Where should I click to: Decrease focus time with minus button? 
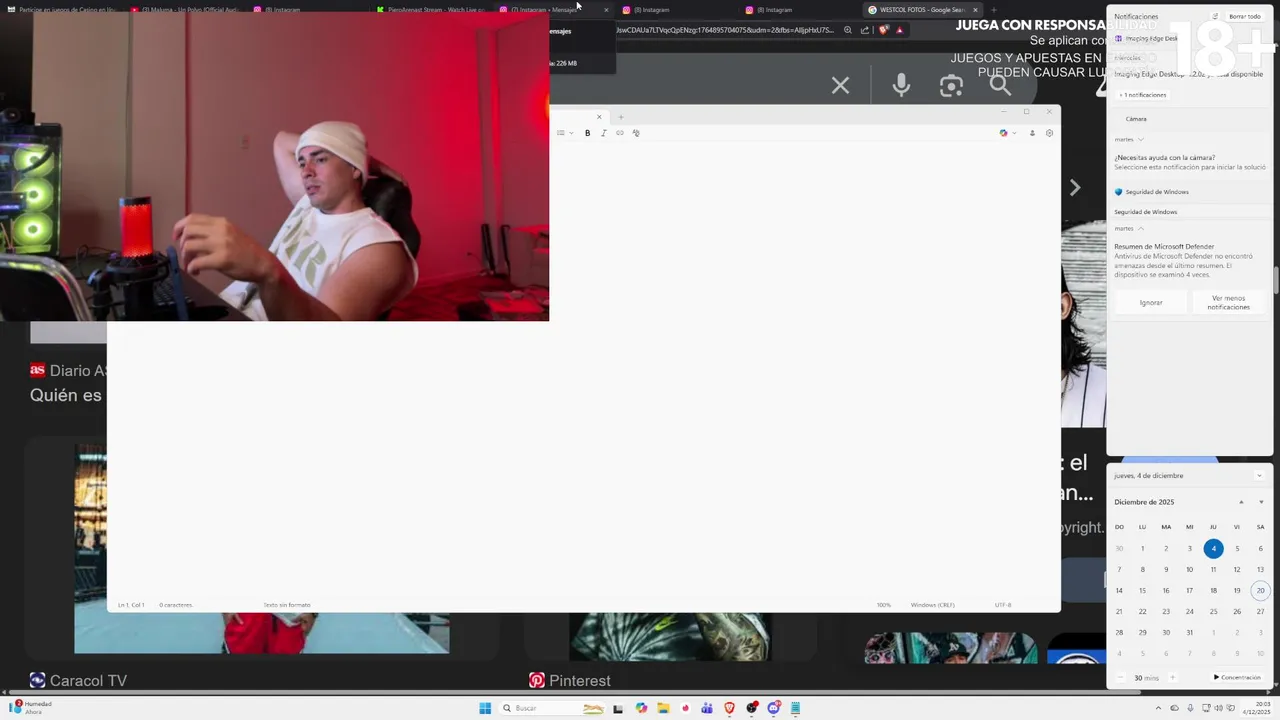point(1122,678)
